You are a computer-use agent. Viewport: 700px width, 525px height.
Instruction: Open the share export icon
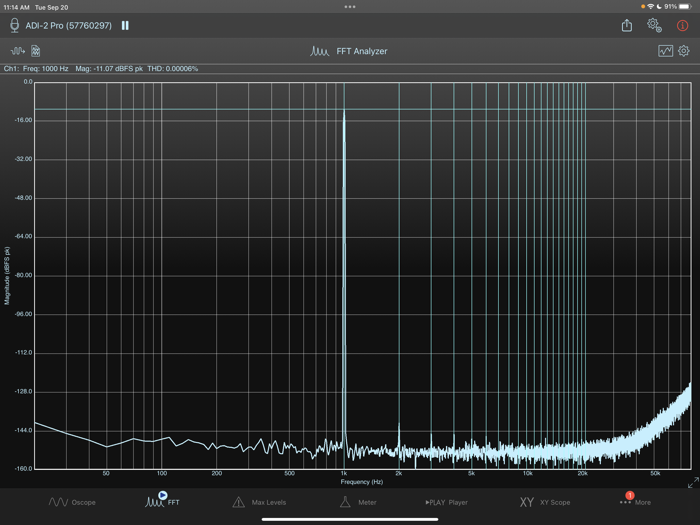pos(627,25)
